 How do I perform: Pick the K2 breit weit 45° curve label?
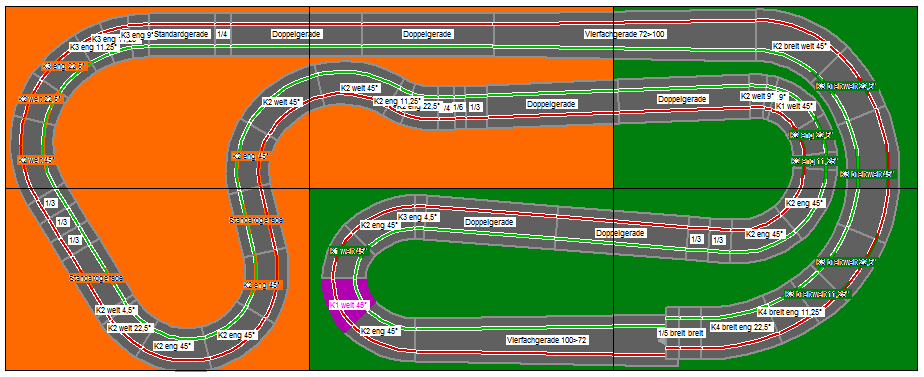[x=801, y=45]
